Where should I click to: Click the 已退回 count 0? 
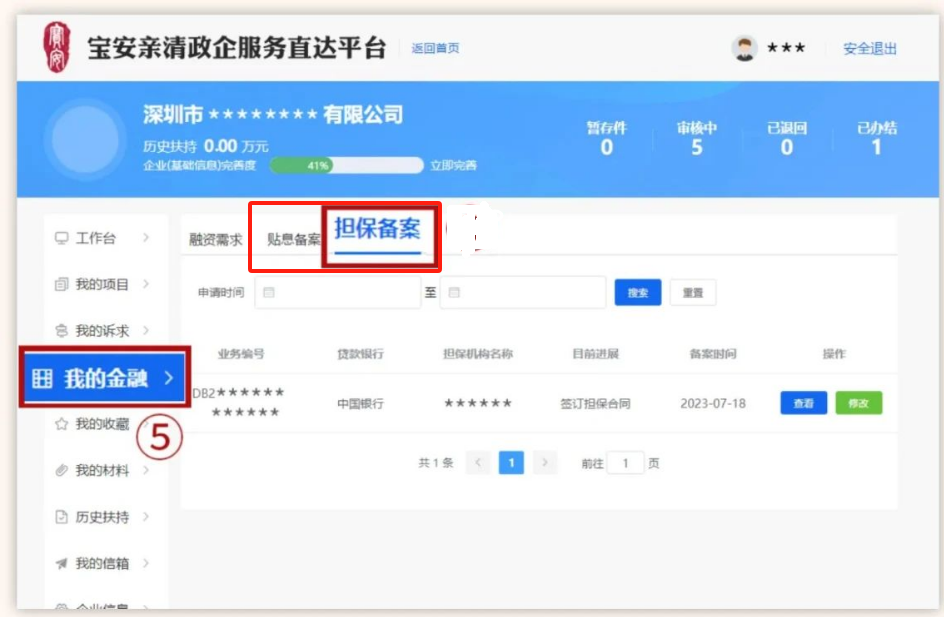pos(786,147)
